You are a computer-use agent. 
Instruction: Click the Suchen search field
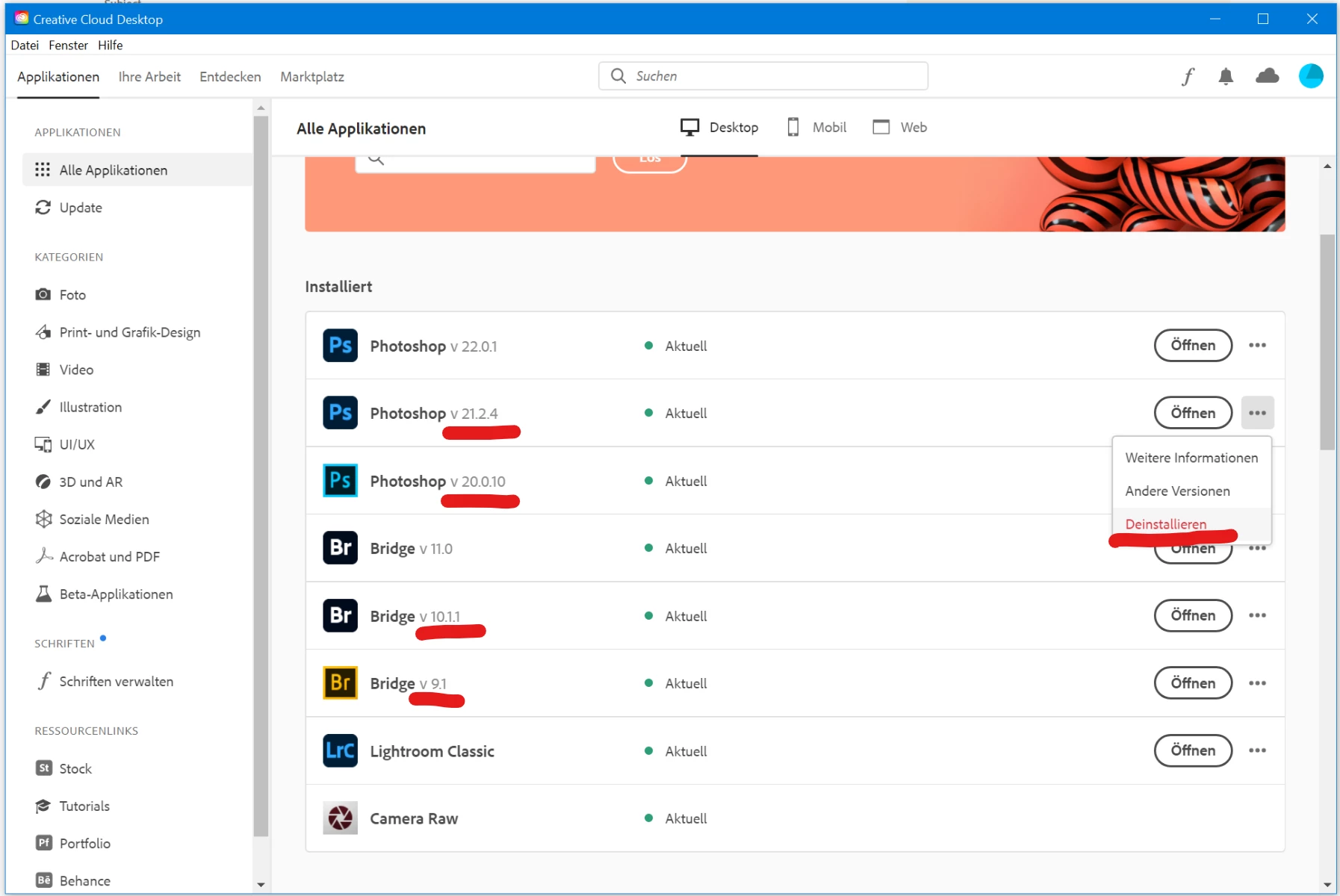tap(763, 76)
